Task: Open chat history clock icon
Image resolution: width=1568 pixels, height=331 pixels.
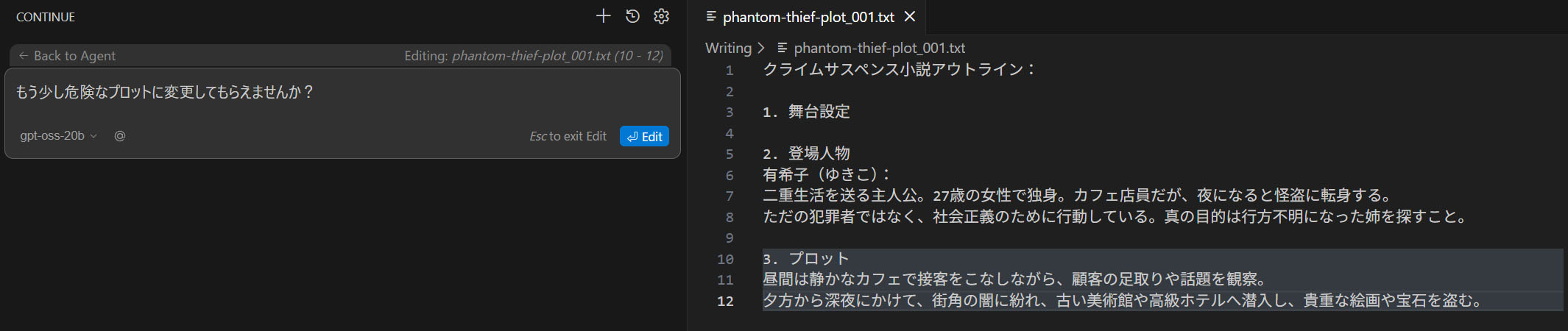Action: coord(632,16)
